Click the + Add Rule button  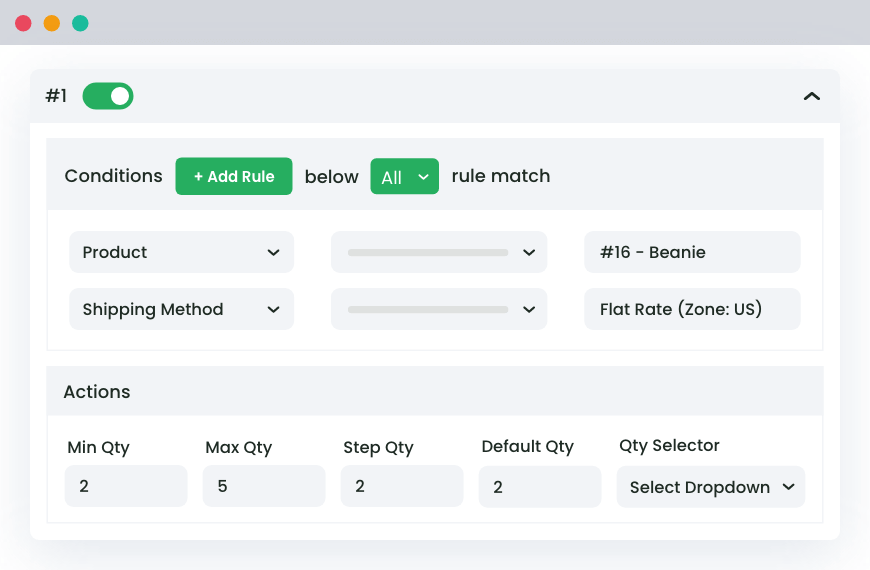pyautogui.click(x=234, y=176)
